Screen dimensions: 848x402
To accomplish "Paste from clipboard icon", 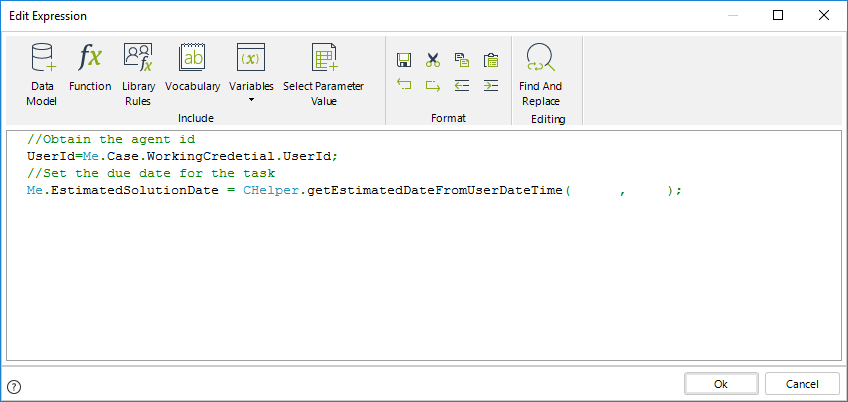I will (490, 60).
